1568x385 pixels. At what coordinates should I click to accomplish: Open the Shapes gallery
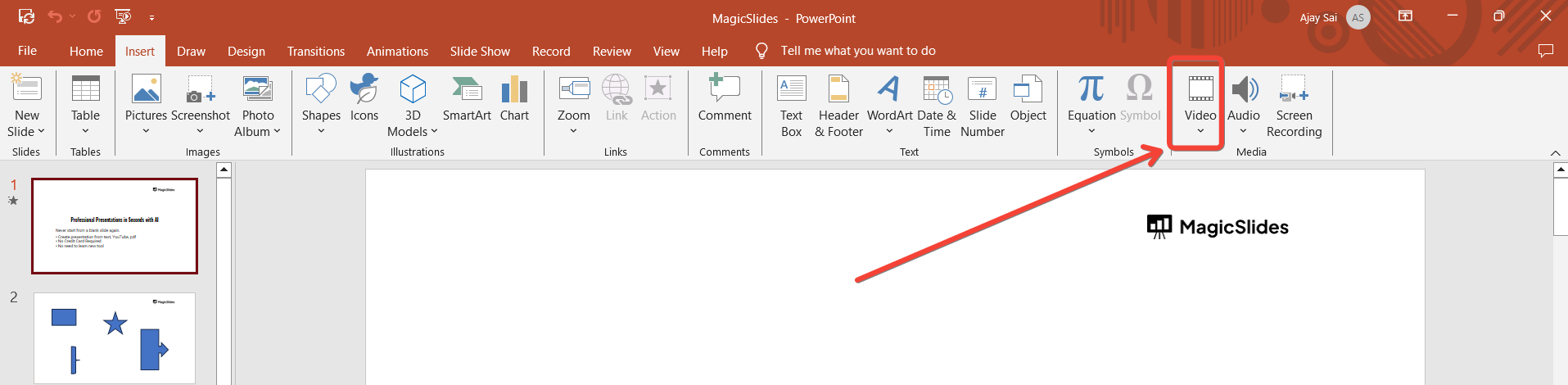321,105
